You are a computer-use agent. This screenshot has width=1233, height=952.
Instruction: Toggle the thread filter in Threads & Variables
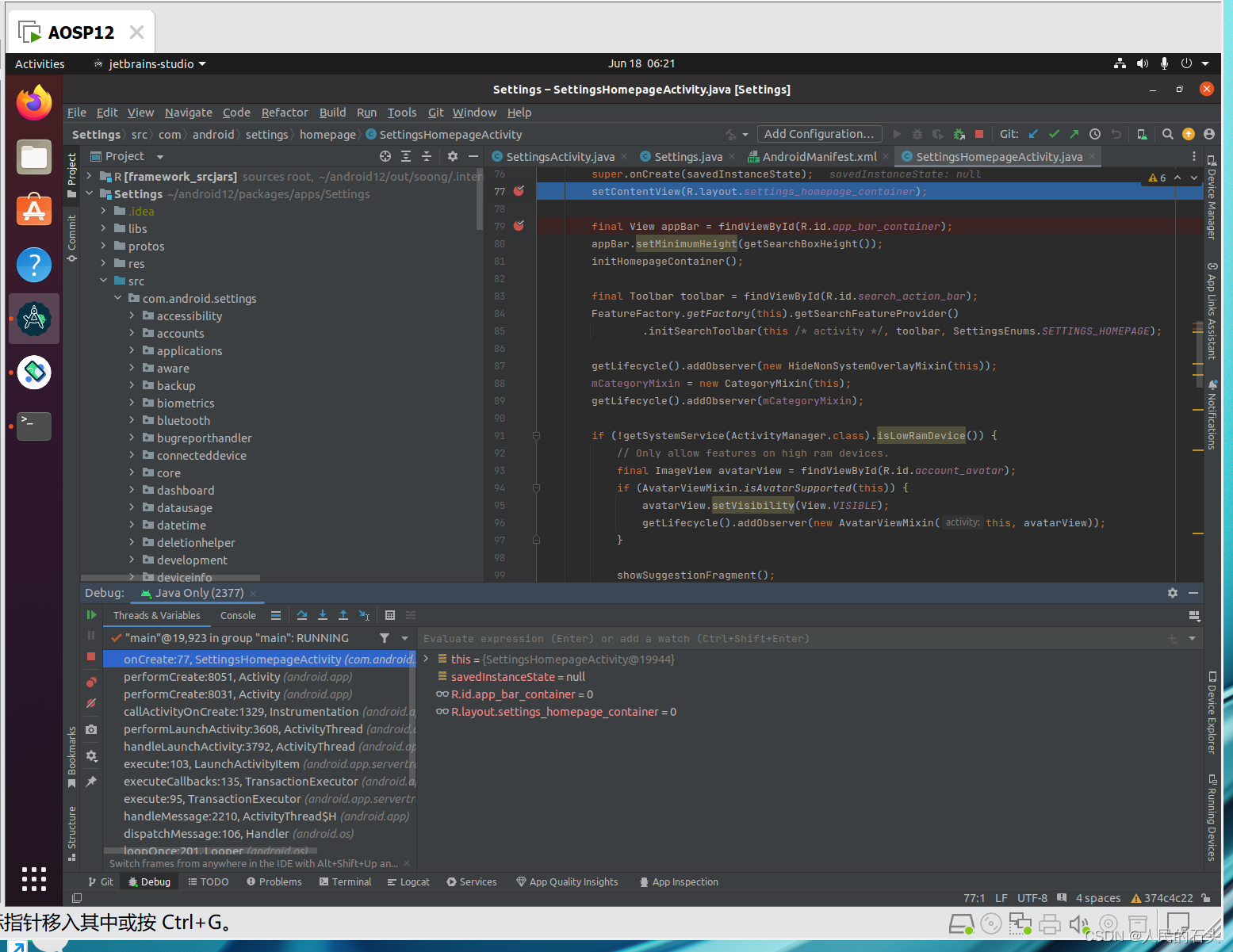pos(385,638)
